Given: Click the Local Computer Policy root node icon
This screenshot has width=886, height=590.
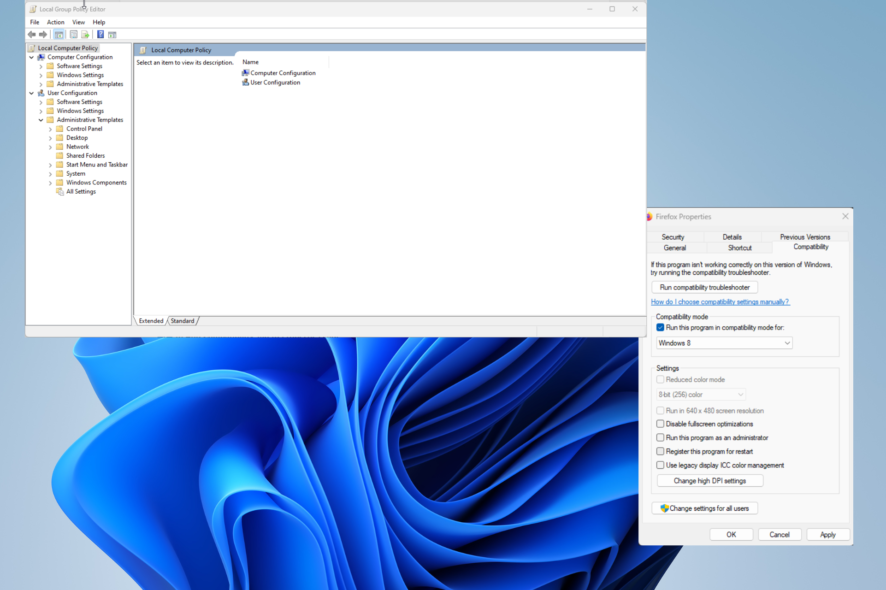Looking at the screenshot, I should (x=31, y=47).
